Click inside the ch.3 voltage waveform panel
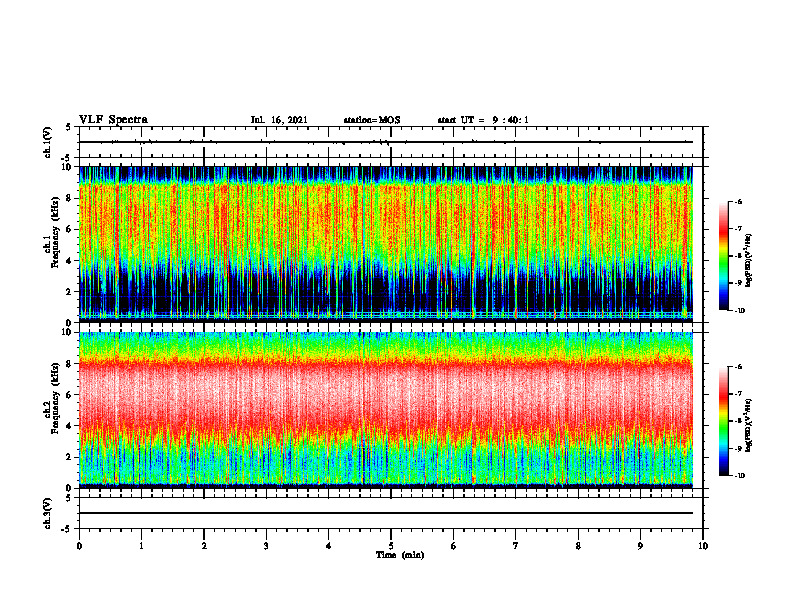Screen dimensions: 792x612 coord(391,513)
